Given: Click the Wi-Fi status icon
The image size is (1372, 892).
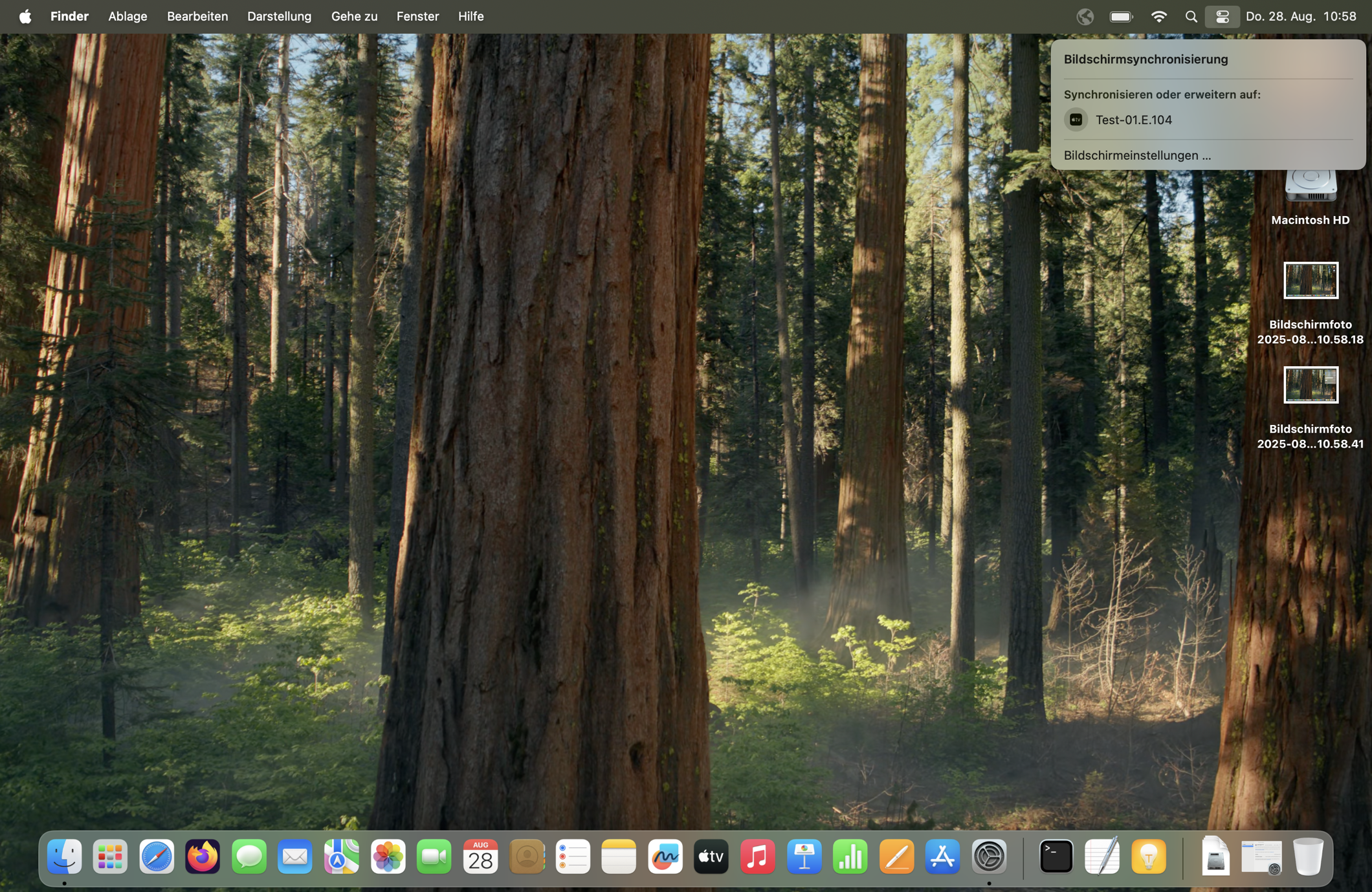Looking at the screenshot, I should tap(1159, 16).
